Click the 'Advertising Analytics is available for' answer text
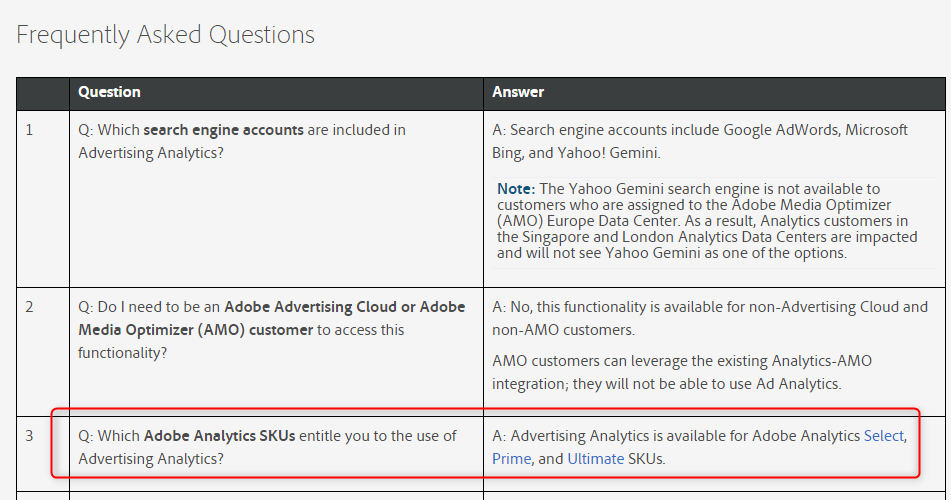The width and height of the screenshot is (951, 500). click(699, 447)
